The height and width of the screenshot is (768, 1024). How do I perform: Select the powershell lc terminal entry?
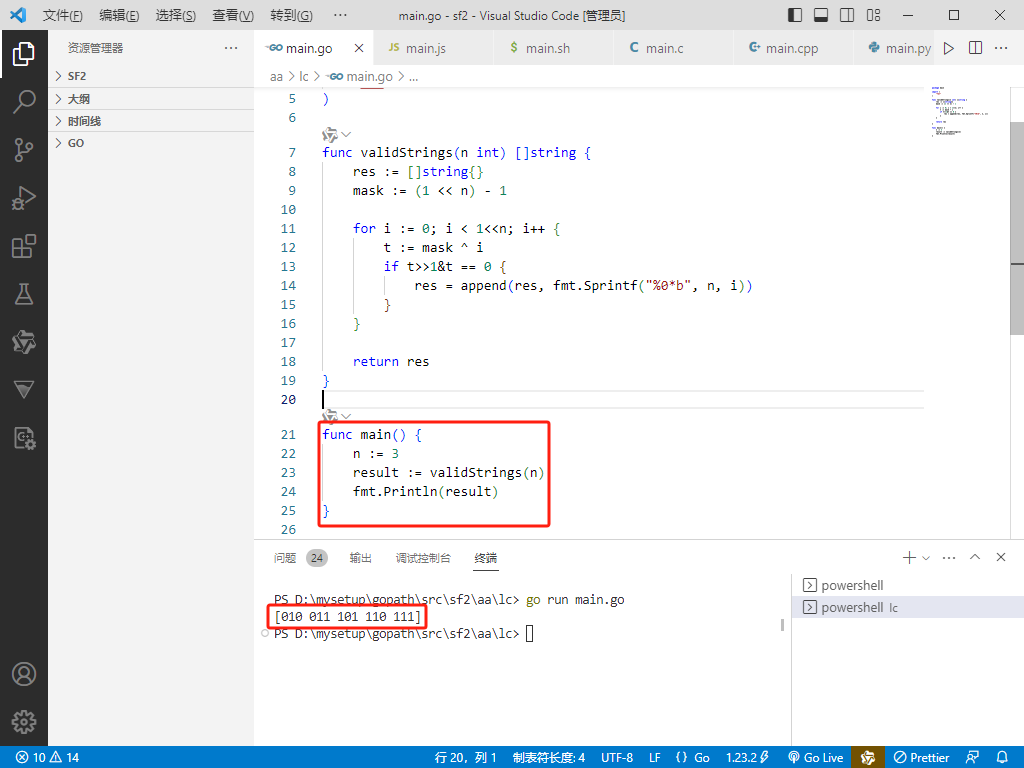pyautogui.click(x=908, y=607)
